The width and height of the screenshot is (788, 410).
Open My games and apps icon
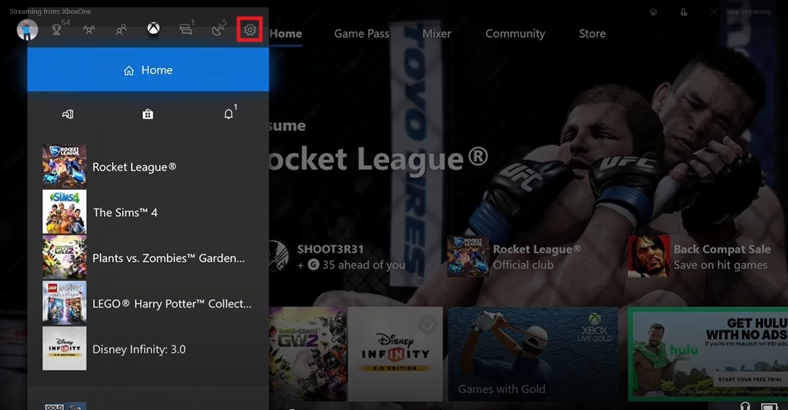click(x=67, y=115)
